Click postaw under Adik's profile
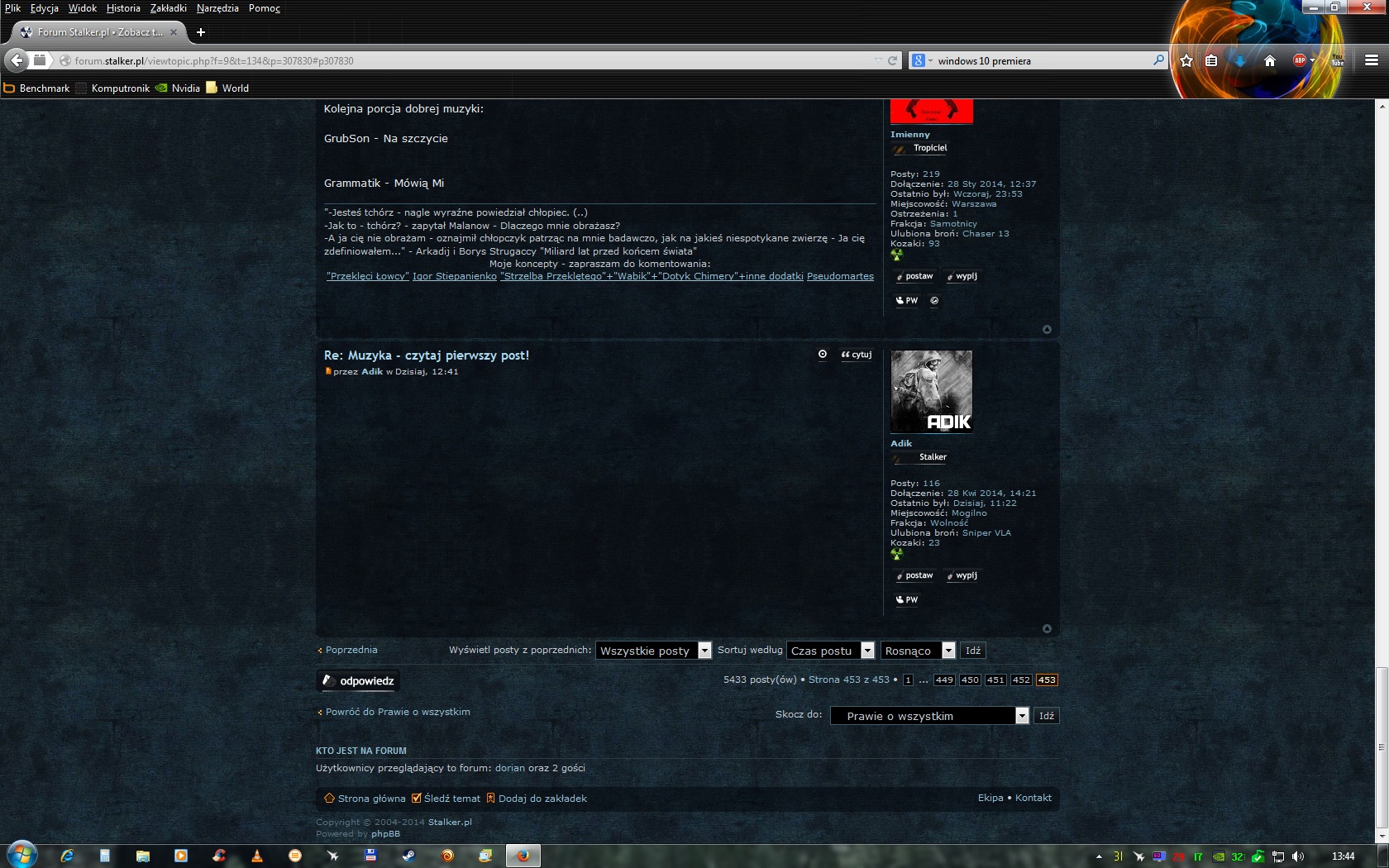 click(x=914, y=575)
